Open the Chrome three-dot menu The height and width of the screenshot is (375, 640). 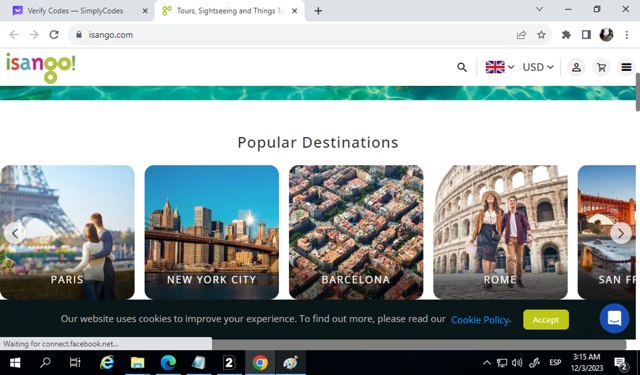click(x=627, y=35)
